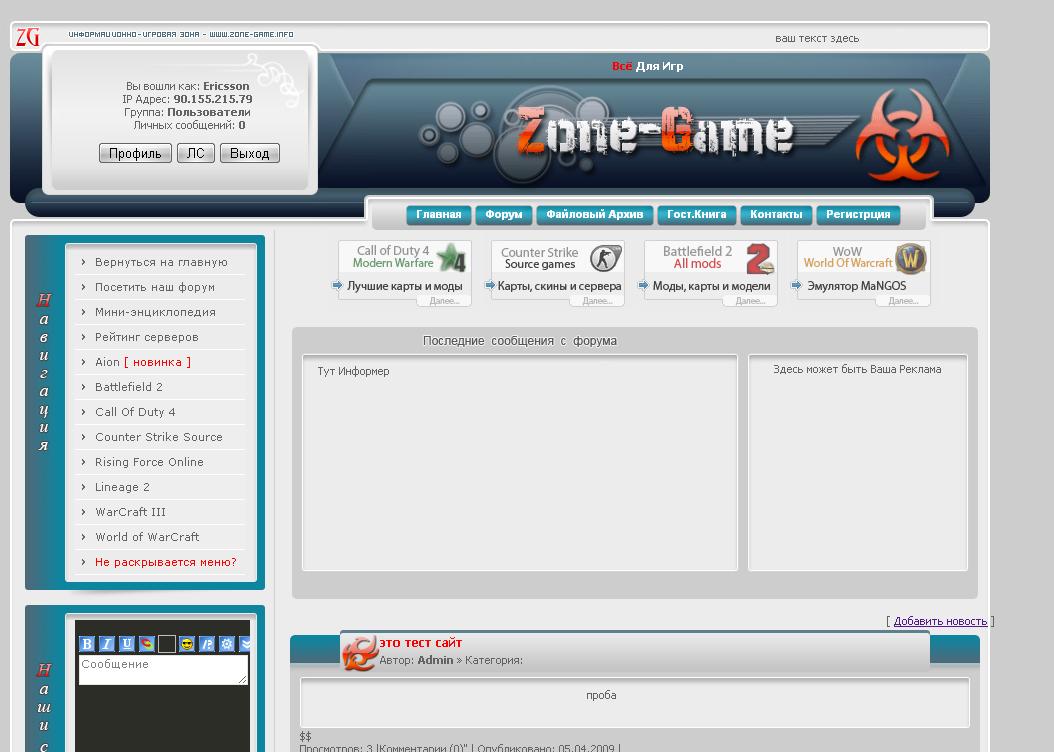Click the flame icon beside 'это тест сайт'
The height and width of the screenshot is (752, 1054).
(360, 653)
